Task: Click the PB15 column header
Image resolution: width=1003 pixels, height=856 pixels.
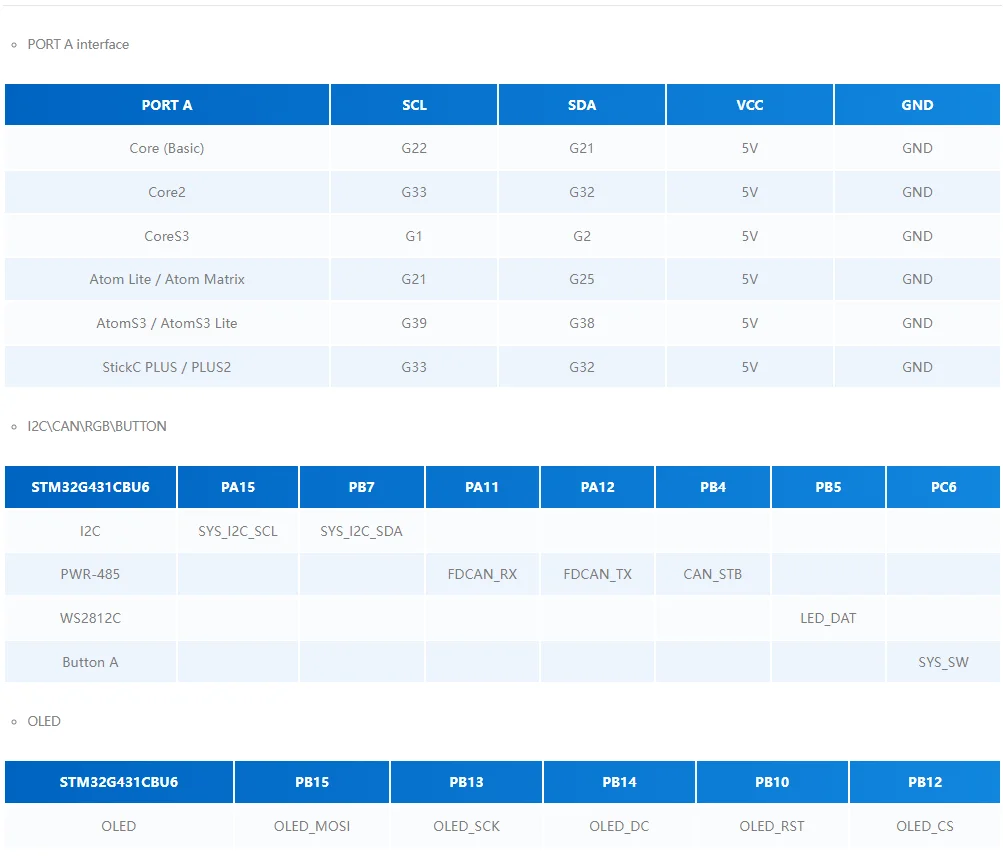Action: click(x=312, y=782)
